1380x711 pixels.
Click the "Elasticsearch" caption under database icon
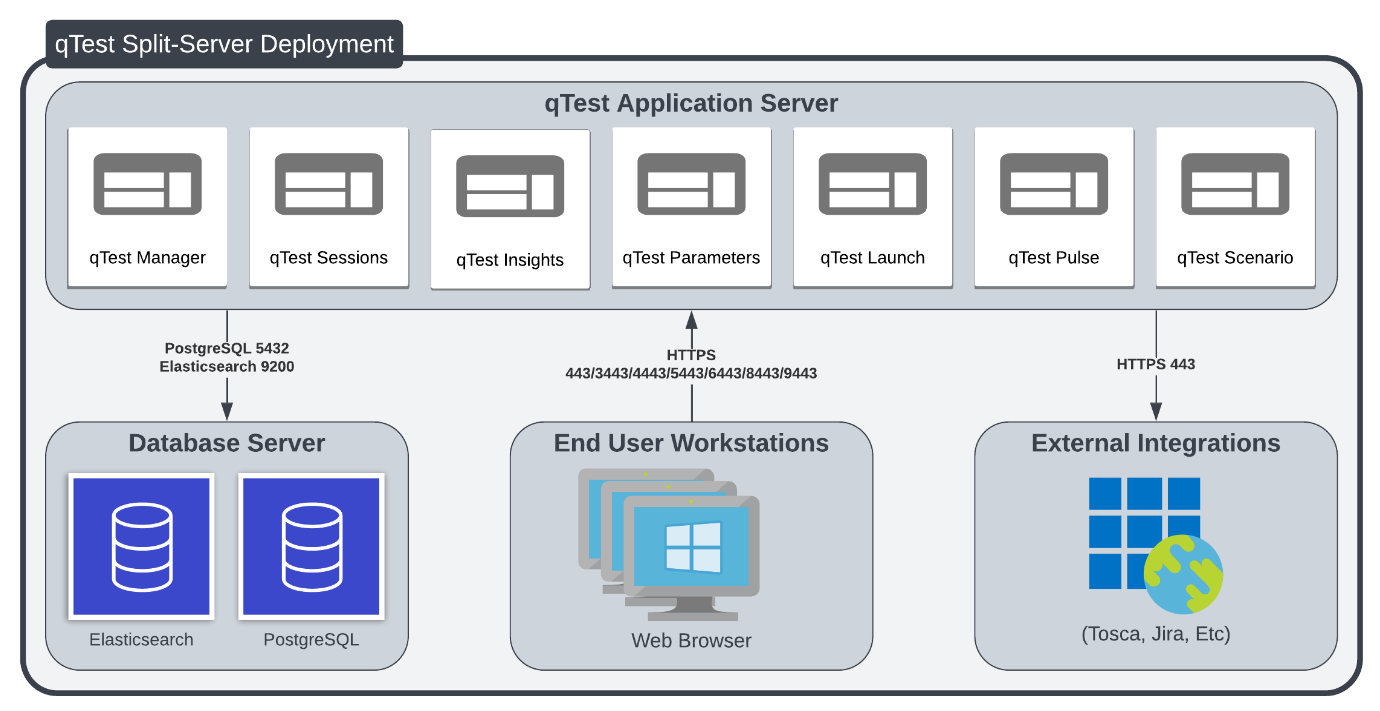click(141, 639)
